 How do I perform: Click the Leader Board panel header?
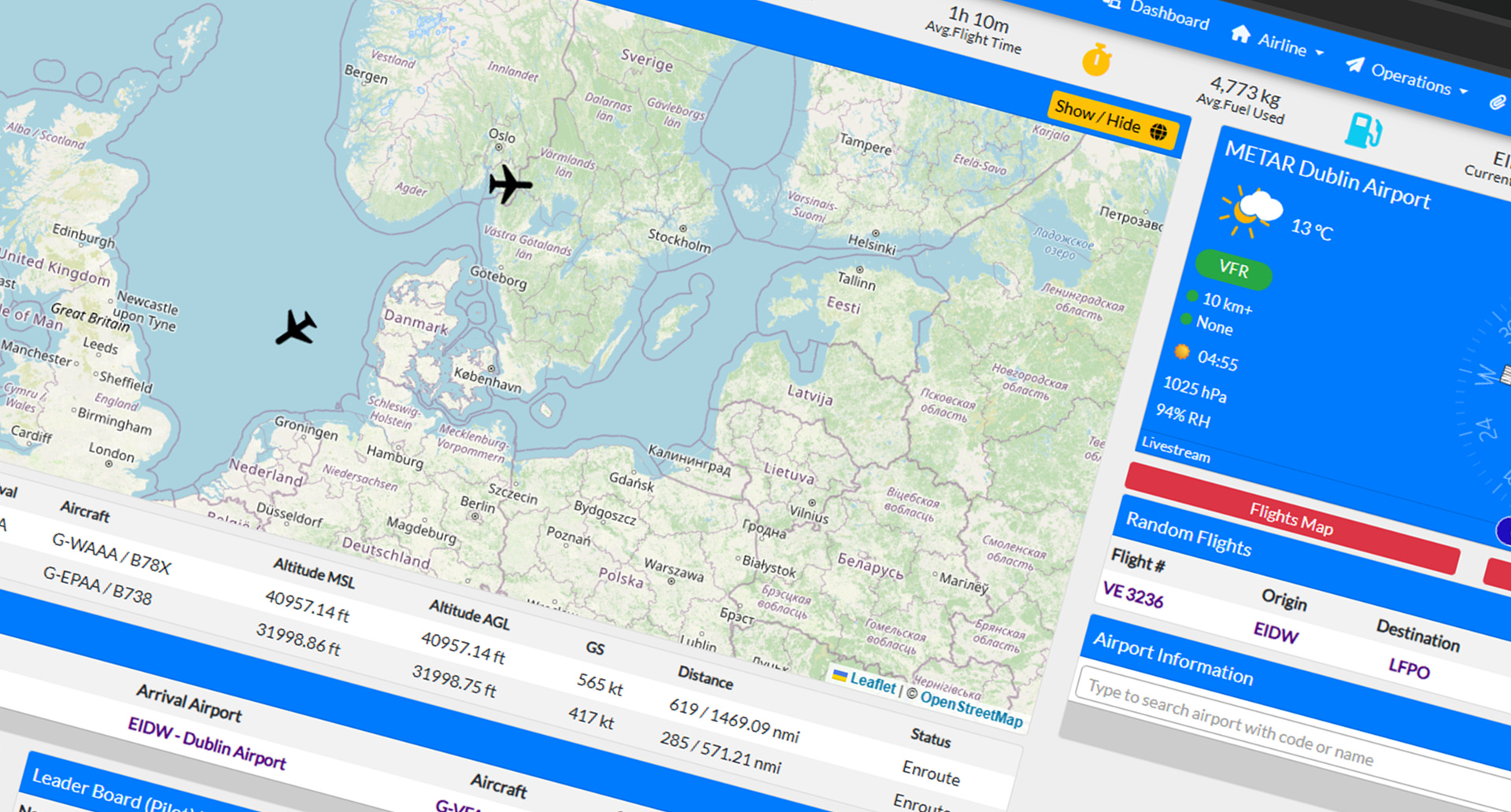coord(113,791)
